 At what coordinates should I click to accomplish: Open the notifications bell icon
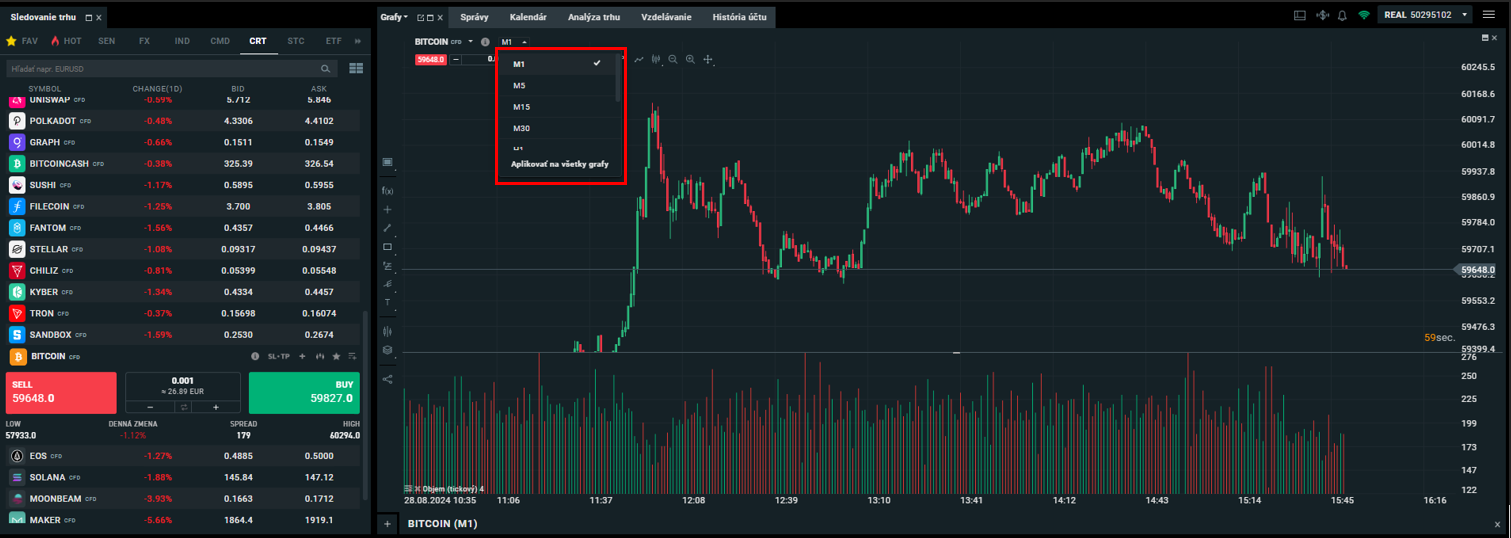click(1342, 15)
